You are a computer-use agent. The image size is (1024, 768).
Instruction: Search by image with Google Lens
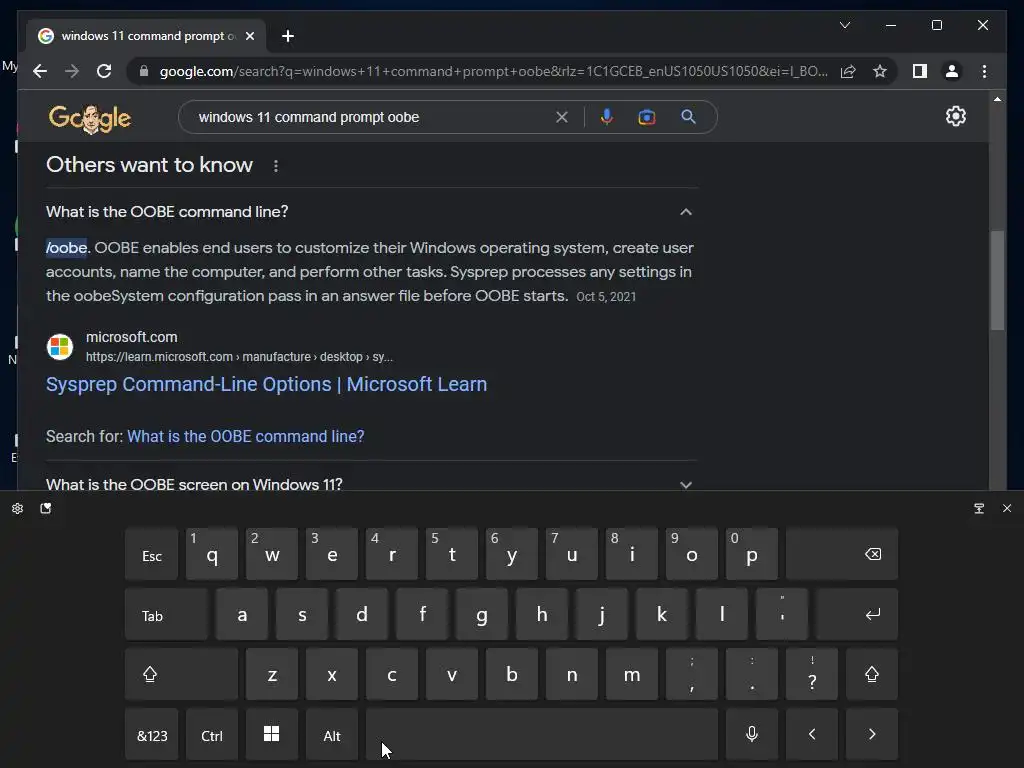click(647, 117)
